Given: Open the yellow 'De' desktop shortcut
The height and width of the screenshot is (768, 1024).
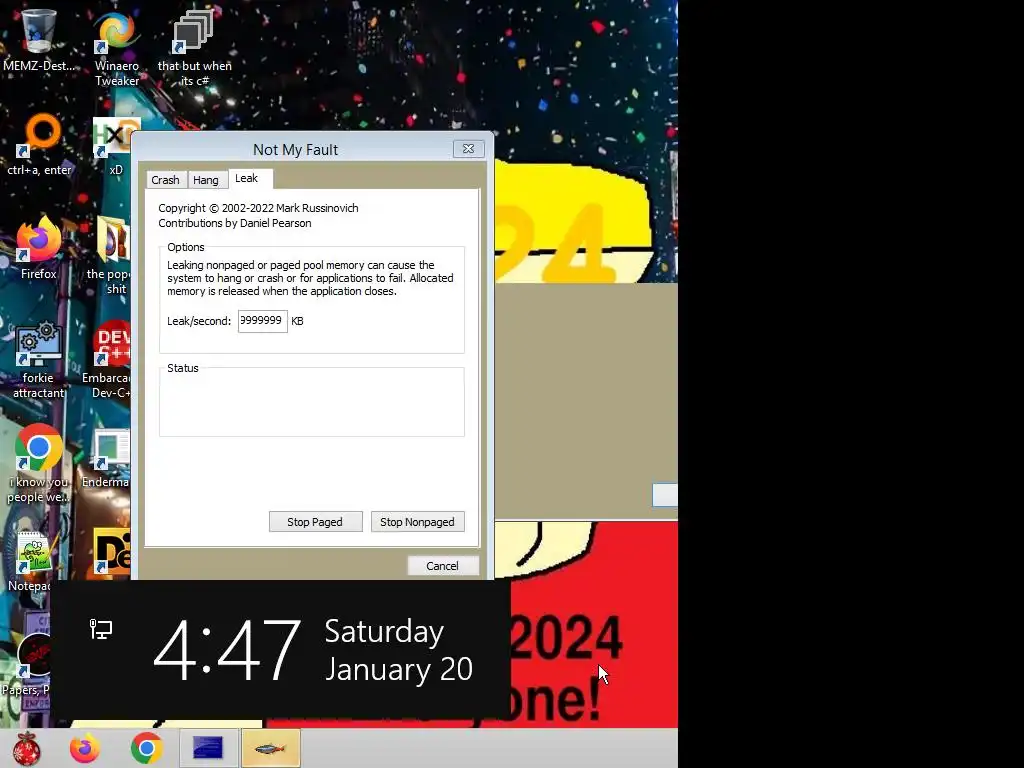Looking at the screenshot, I should pos(112,552).
